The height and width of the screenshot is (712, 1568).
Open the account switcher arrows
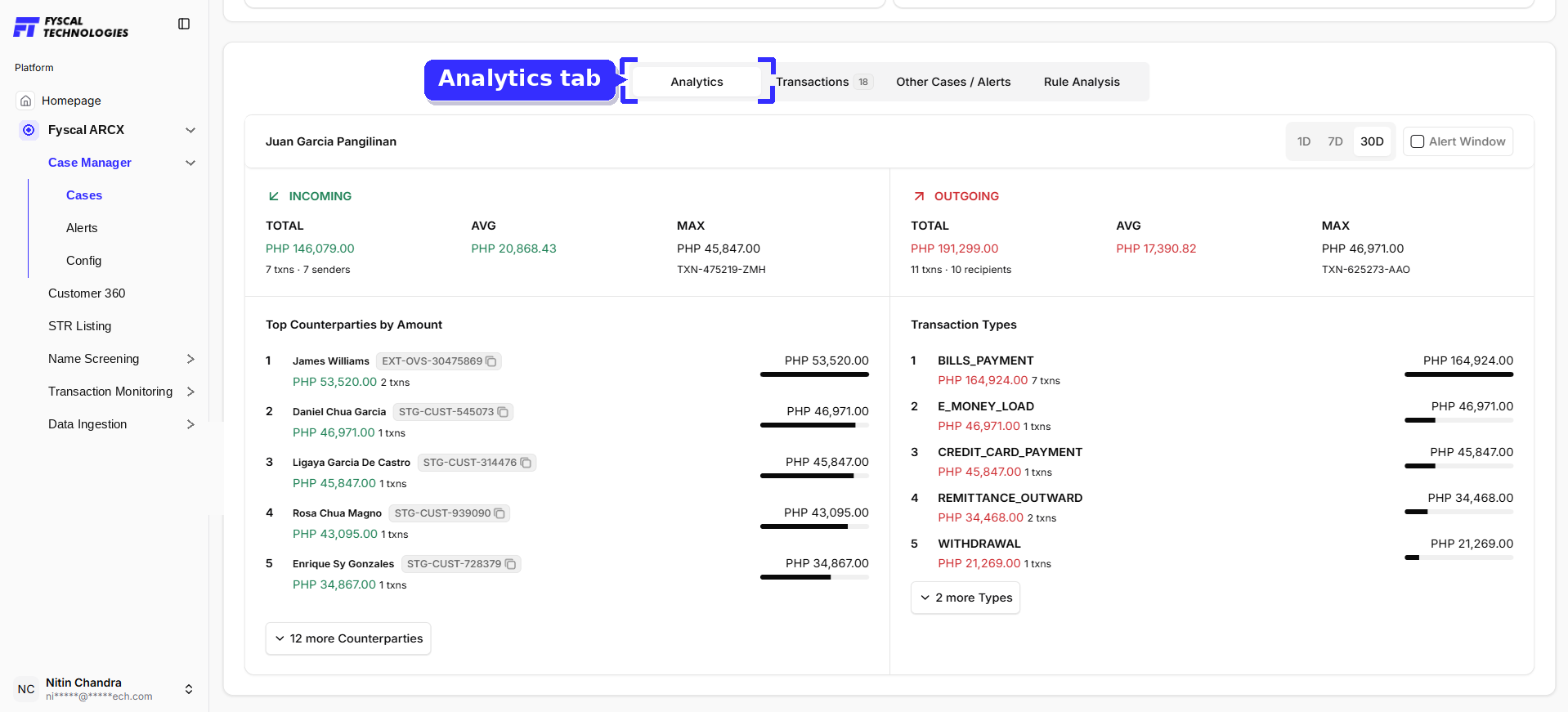coord(189,689)
